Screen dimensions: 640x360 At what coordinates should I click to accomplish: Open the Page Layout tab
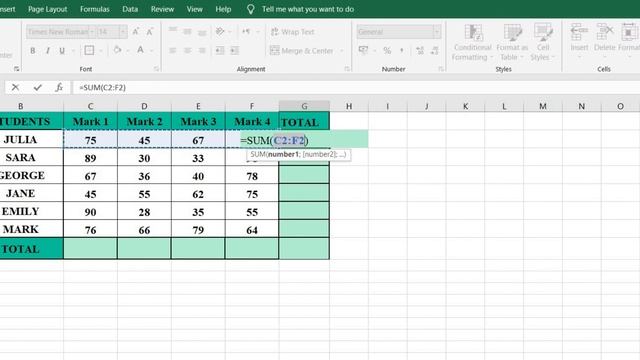(47, 9)
